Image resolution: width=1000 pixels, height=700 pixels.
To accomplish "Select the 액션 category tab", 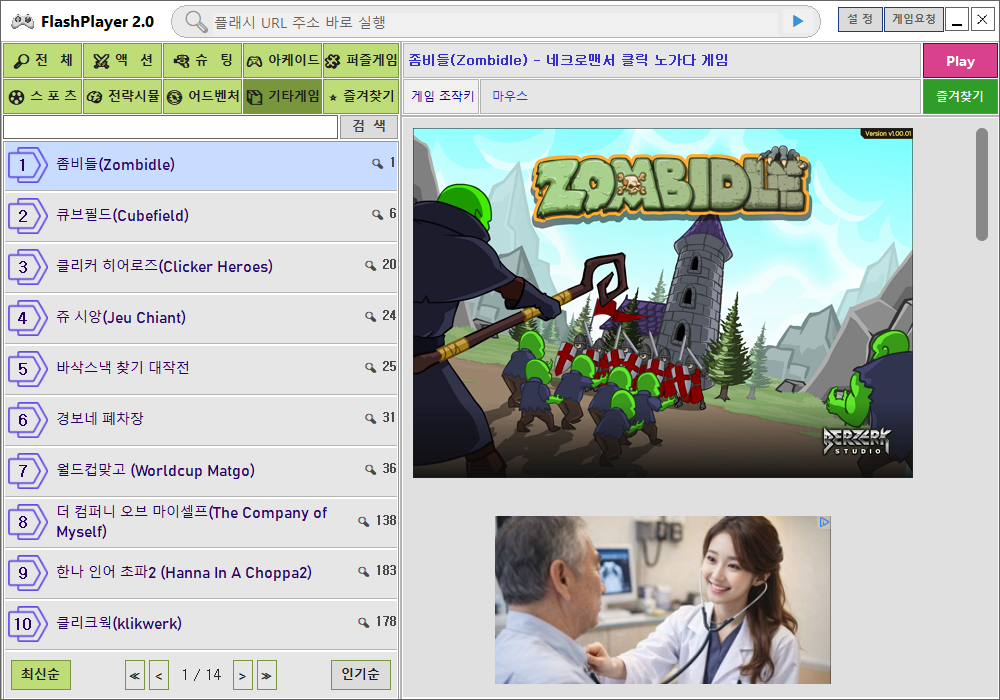I will click(123, 61).
